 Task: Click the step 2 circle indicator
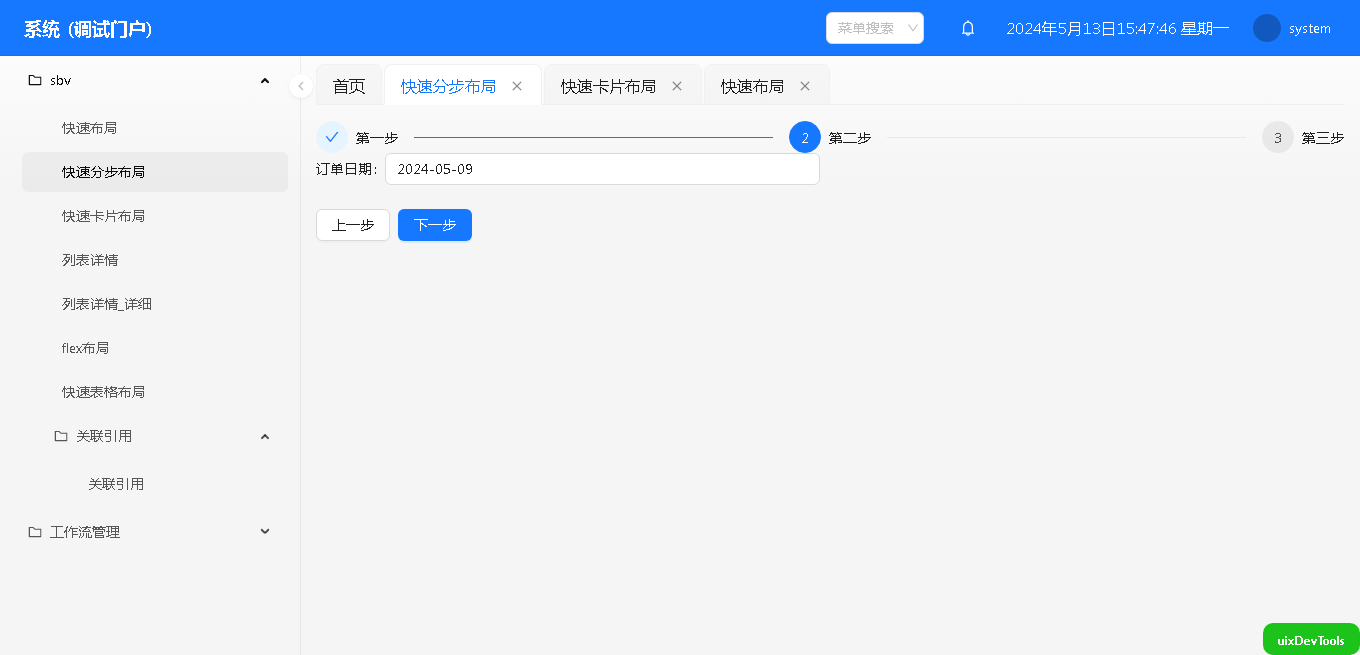pos(804,138)
